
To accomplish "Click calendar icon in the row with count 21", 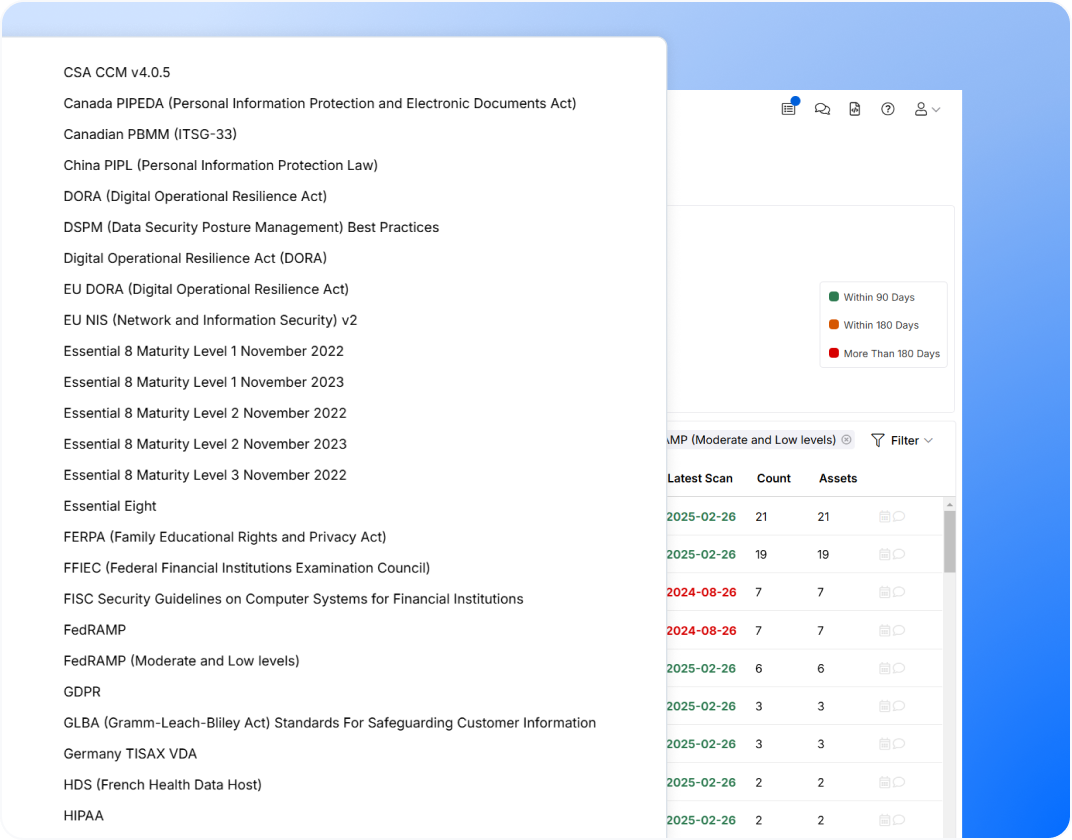I will [885, 517].
